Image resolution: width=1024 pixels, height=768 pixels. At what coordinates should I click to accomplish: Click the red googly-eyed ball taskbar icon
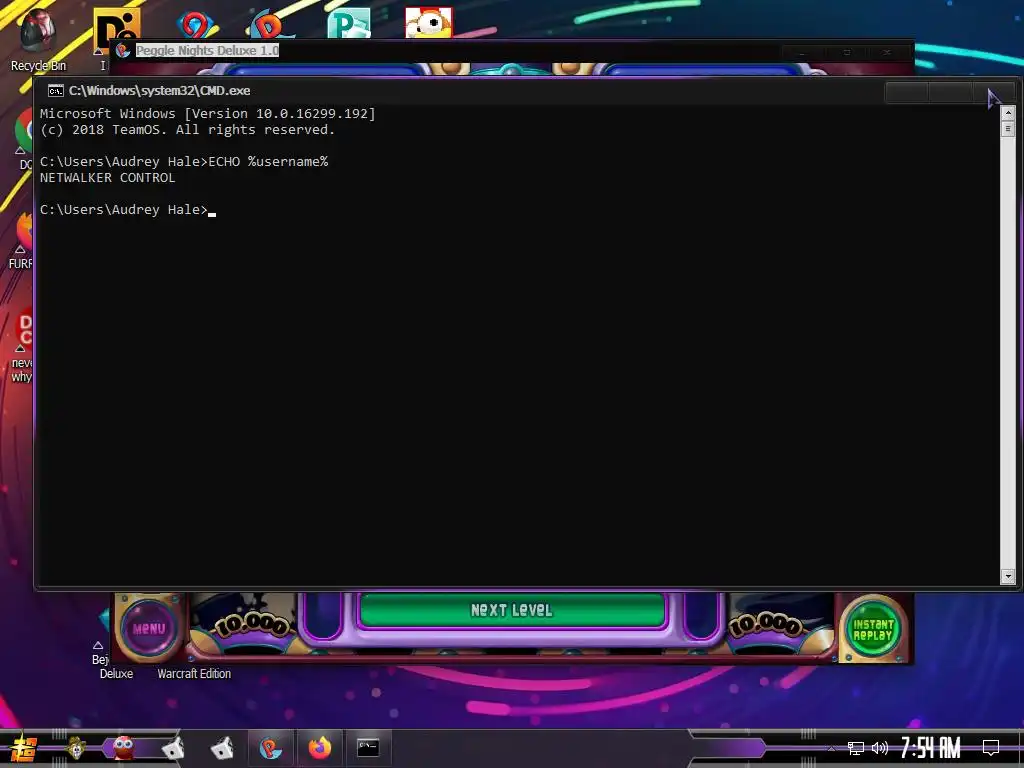tap(123, 748)
